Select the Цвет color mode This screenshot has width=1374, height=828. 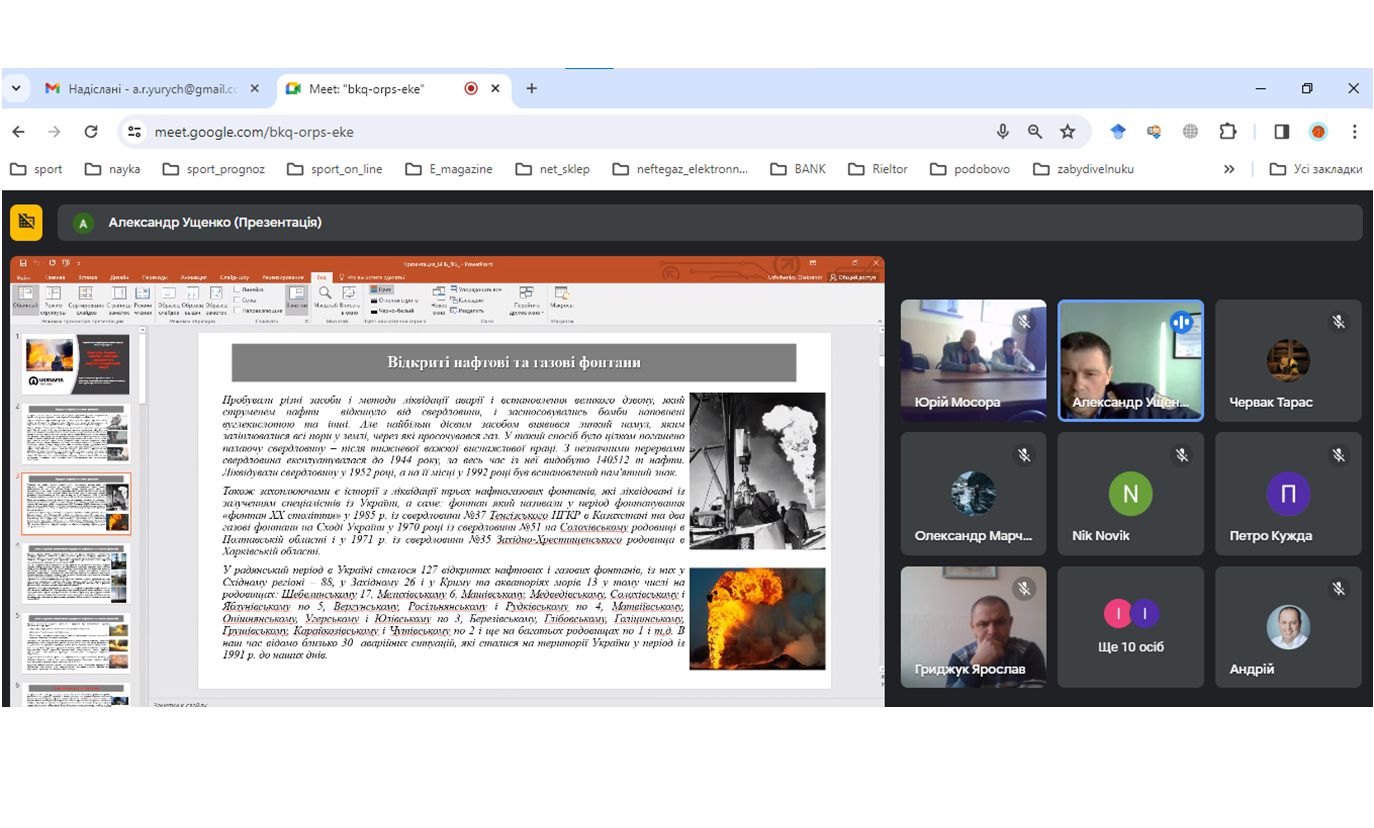coord(381,289)
